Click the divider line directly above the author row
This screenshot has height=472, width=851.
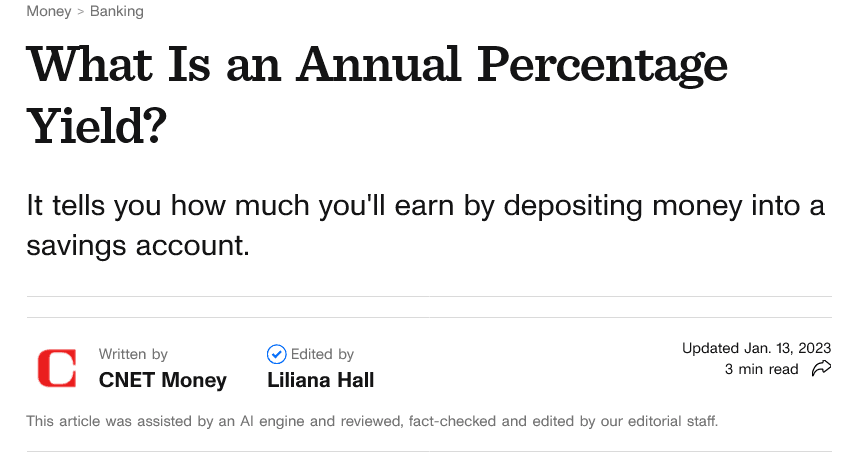pos(429,317)
